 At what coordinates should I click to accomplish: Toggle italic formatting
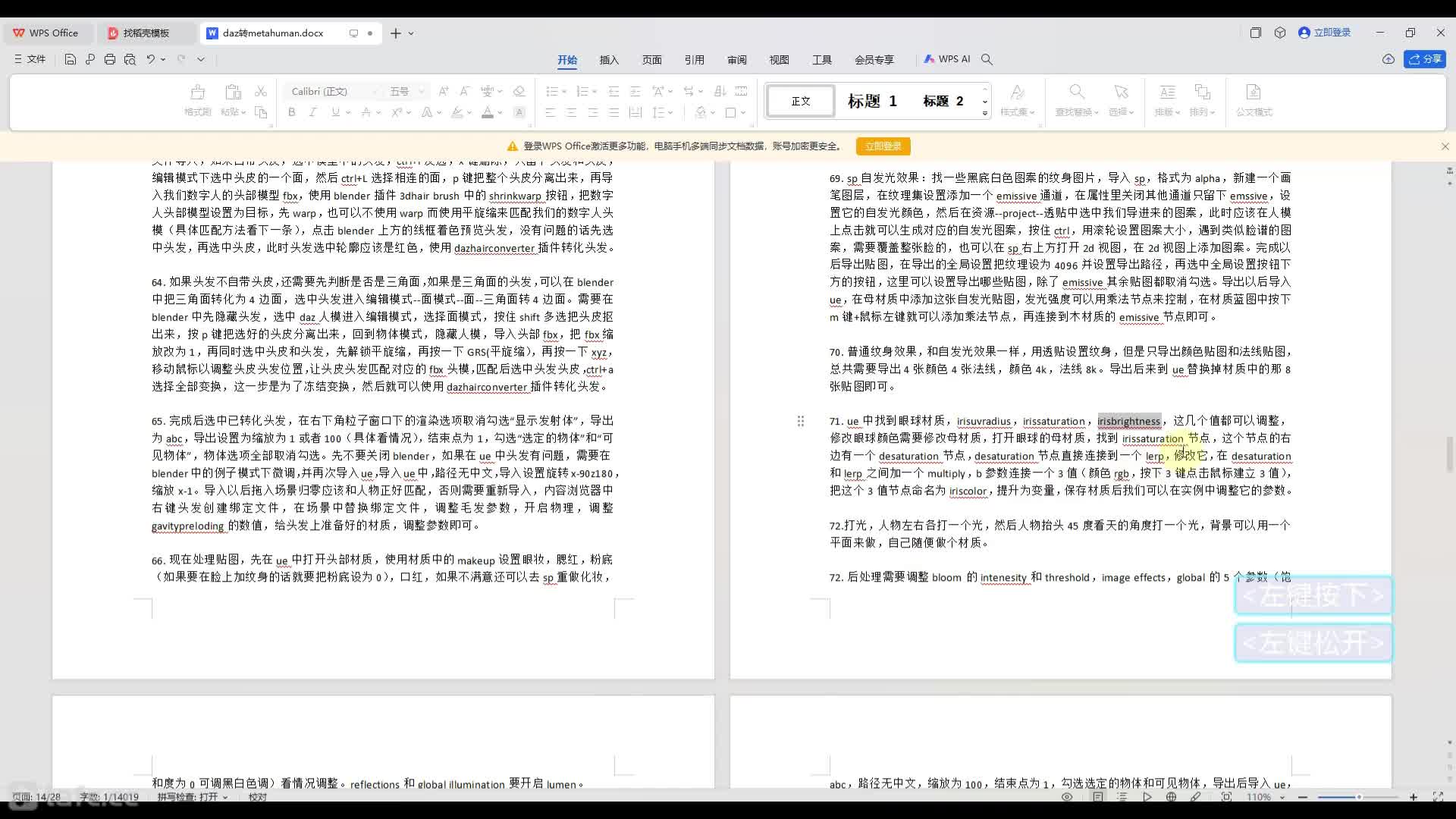[312, 112]
